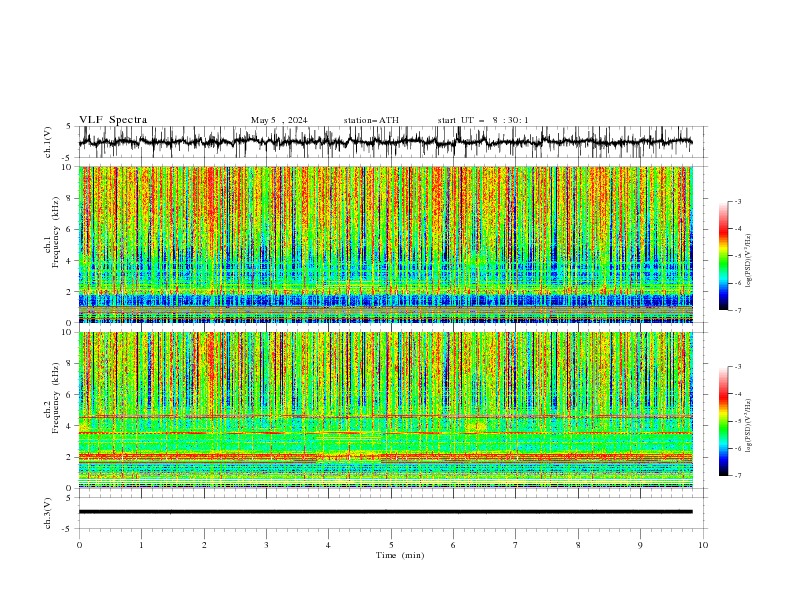Click the ch.3 flat black waveform trace
The height and width of the screenshot is (612, 792).
point(385,512)
